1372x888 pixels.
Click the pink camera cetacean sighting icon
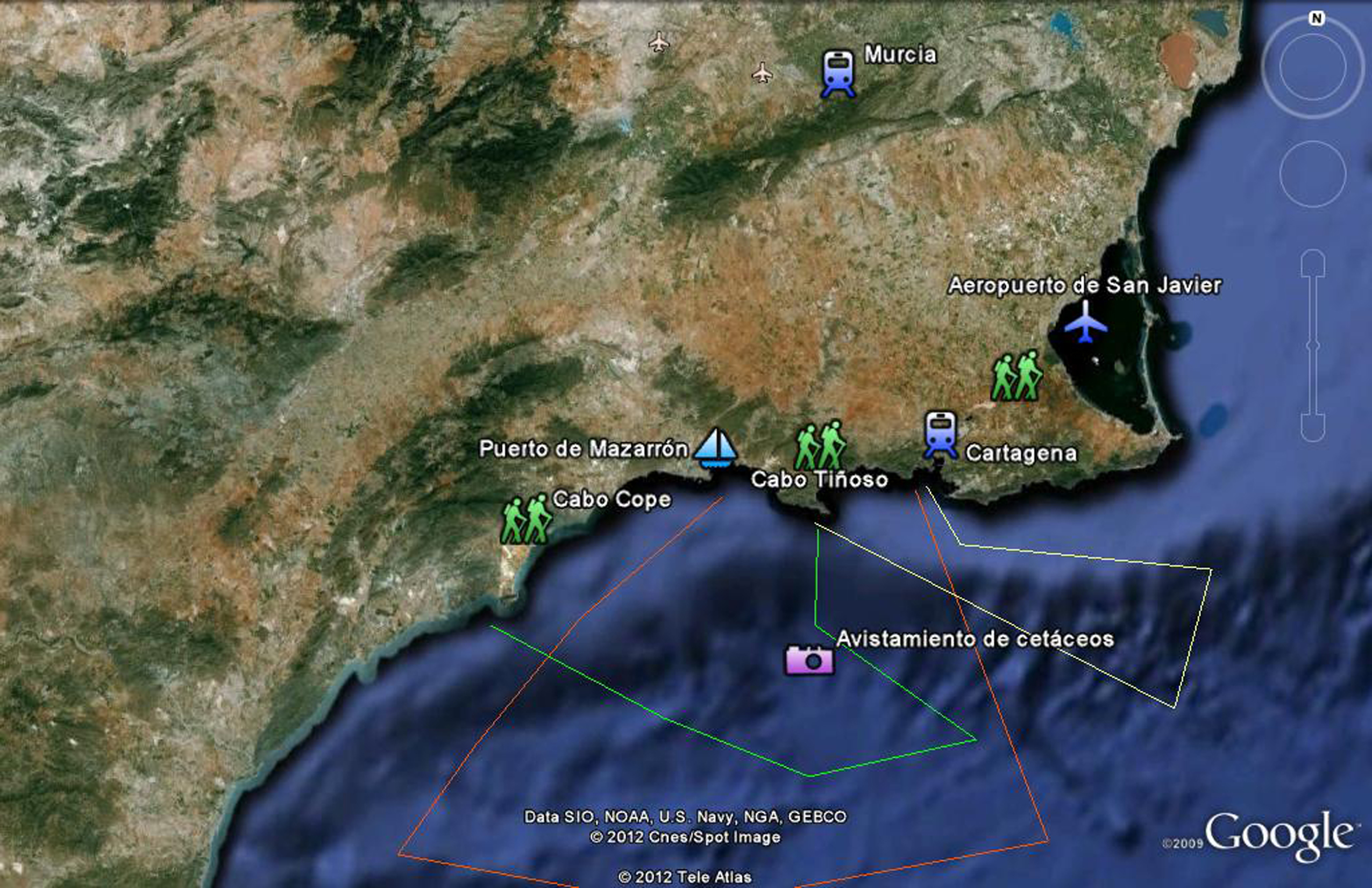tap(809, 660)
